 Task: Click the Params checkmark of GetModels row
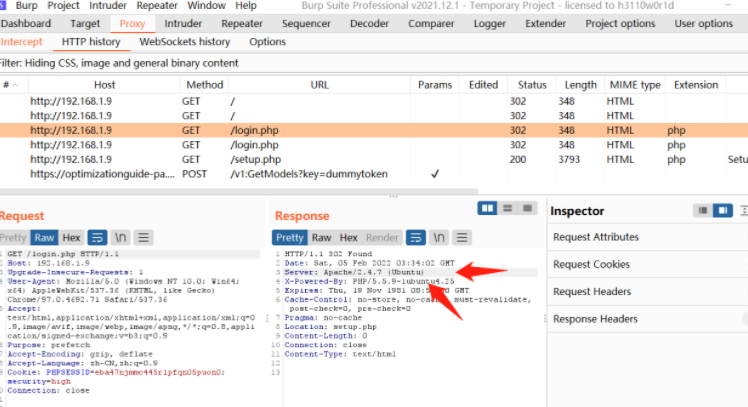click(435, 174)
